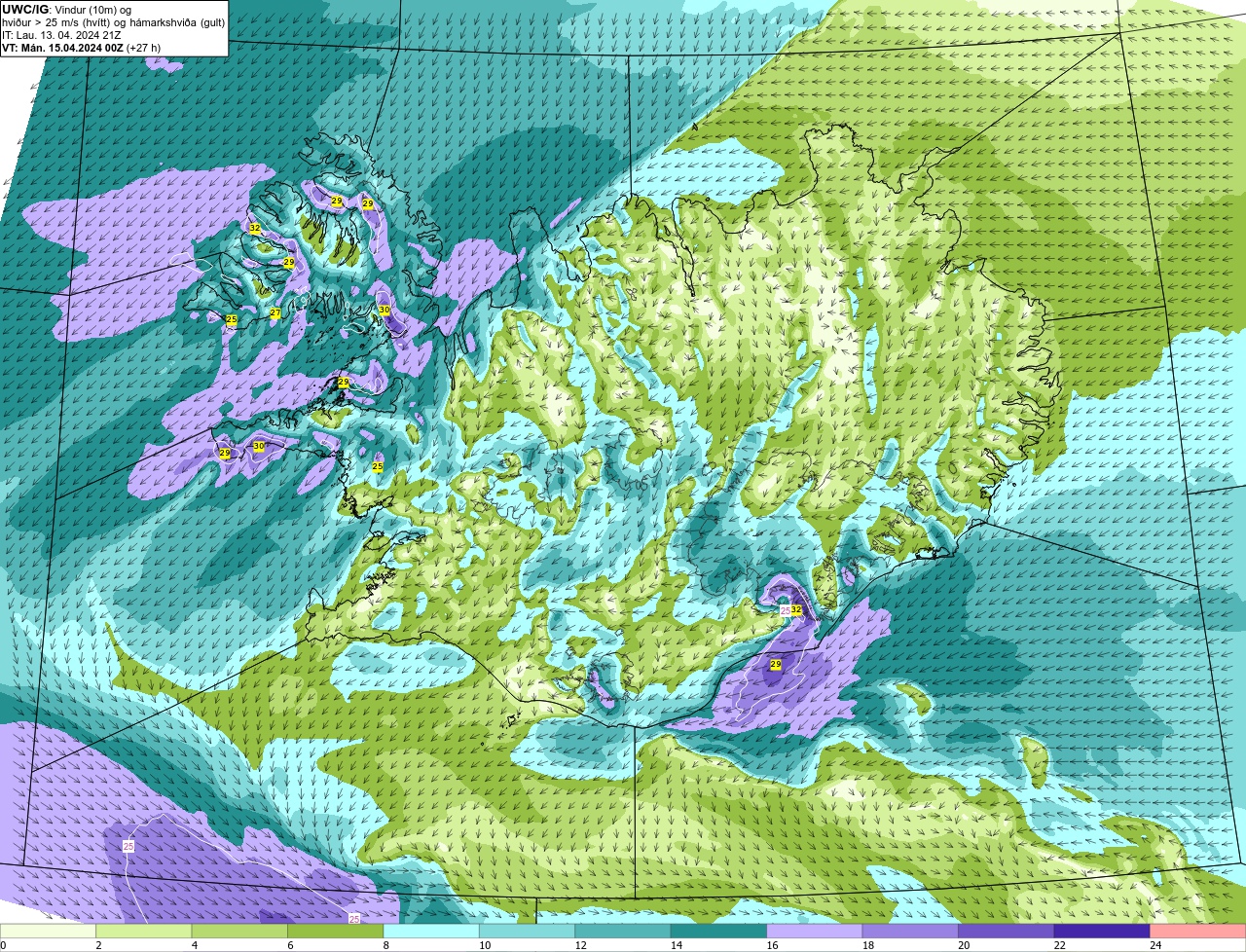
Task: Click the 'VT: Mán. 15.04.2024 00Z (+27 h)' line
Action: pos(82,47)
